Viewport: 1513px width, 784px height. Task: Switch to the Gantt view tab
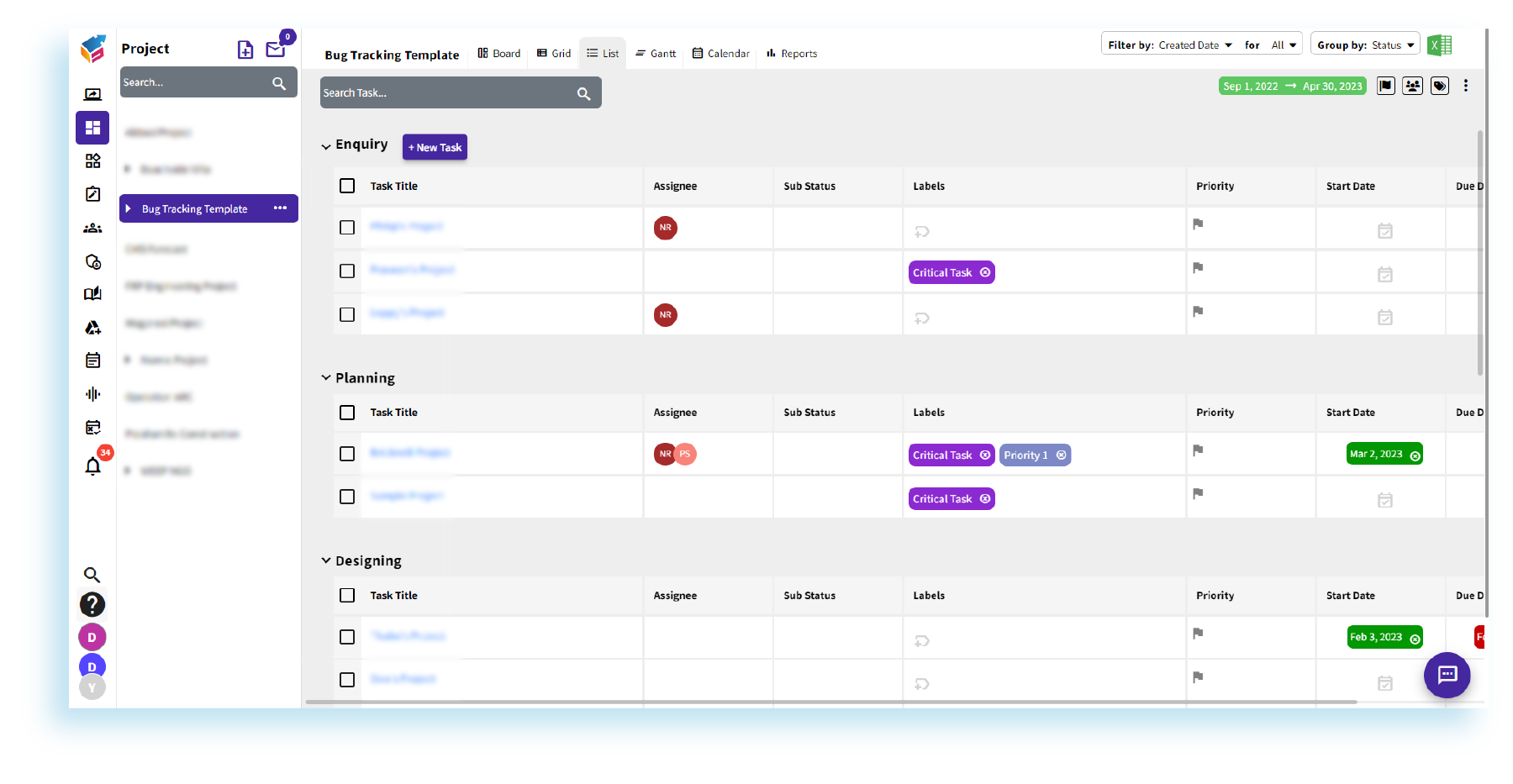(x=656, y=53)
